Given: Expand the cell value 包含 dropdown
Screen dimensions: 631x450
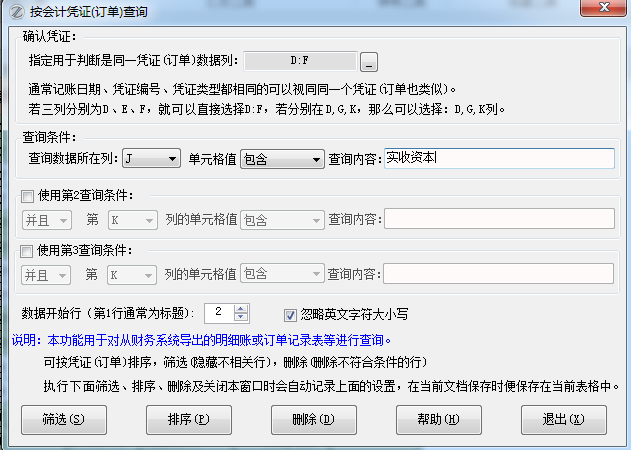Looking at the screenshot, I should coord(283,159).
